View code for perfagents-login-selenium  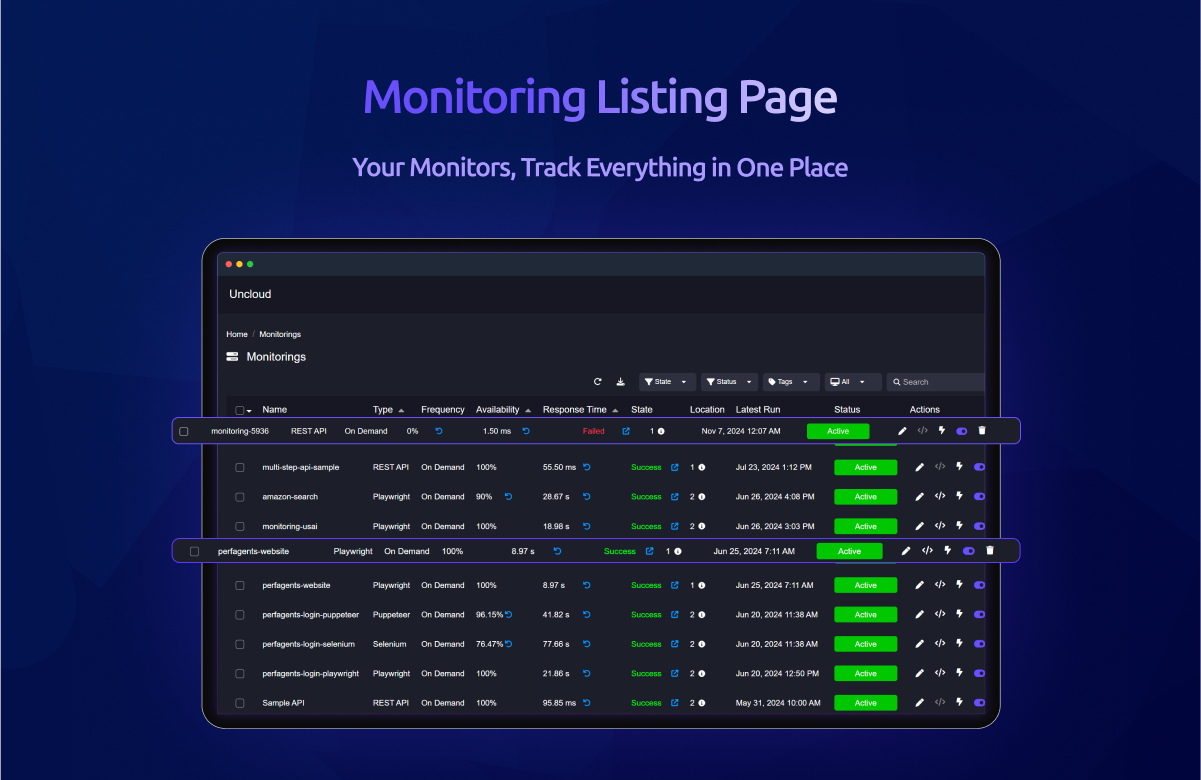coord(940,644)
